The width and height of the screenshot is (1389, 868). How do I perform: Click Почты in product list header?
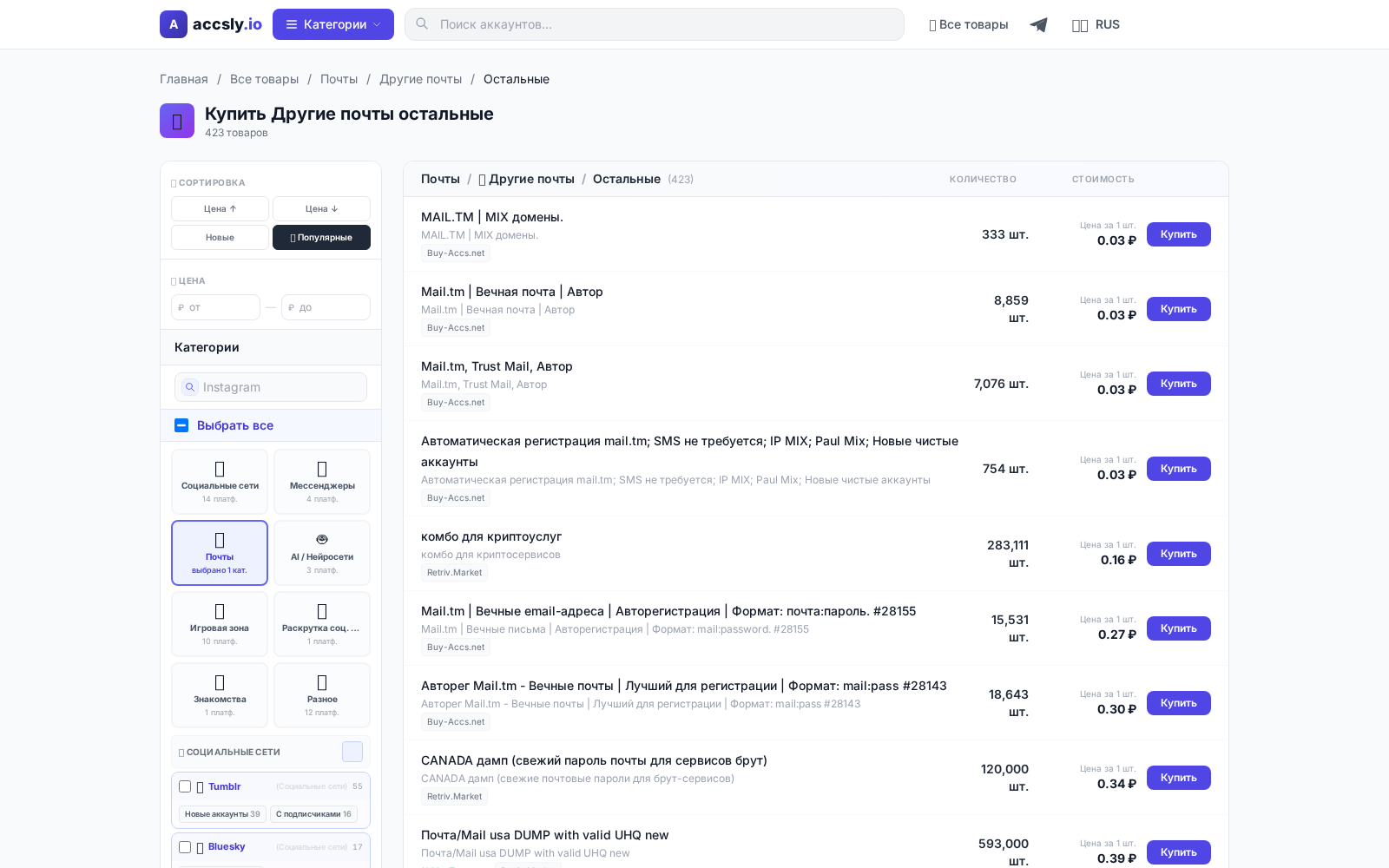(440, 179)
